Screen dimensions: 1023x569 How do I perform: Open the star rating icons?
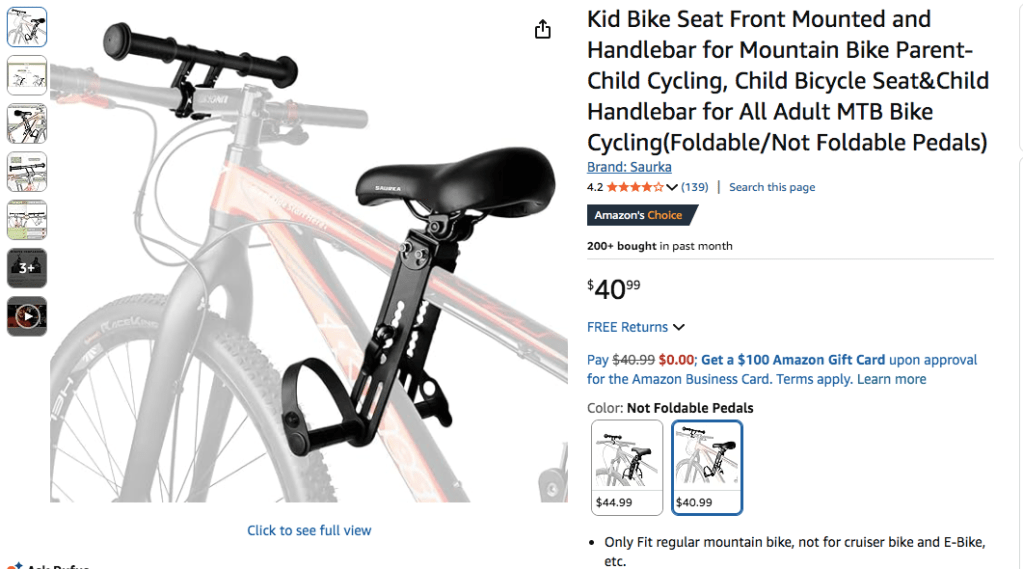coord(634,187)
